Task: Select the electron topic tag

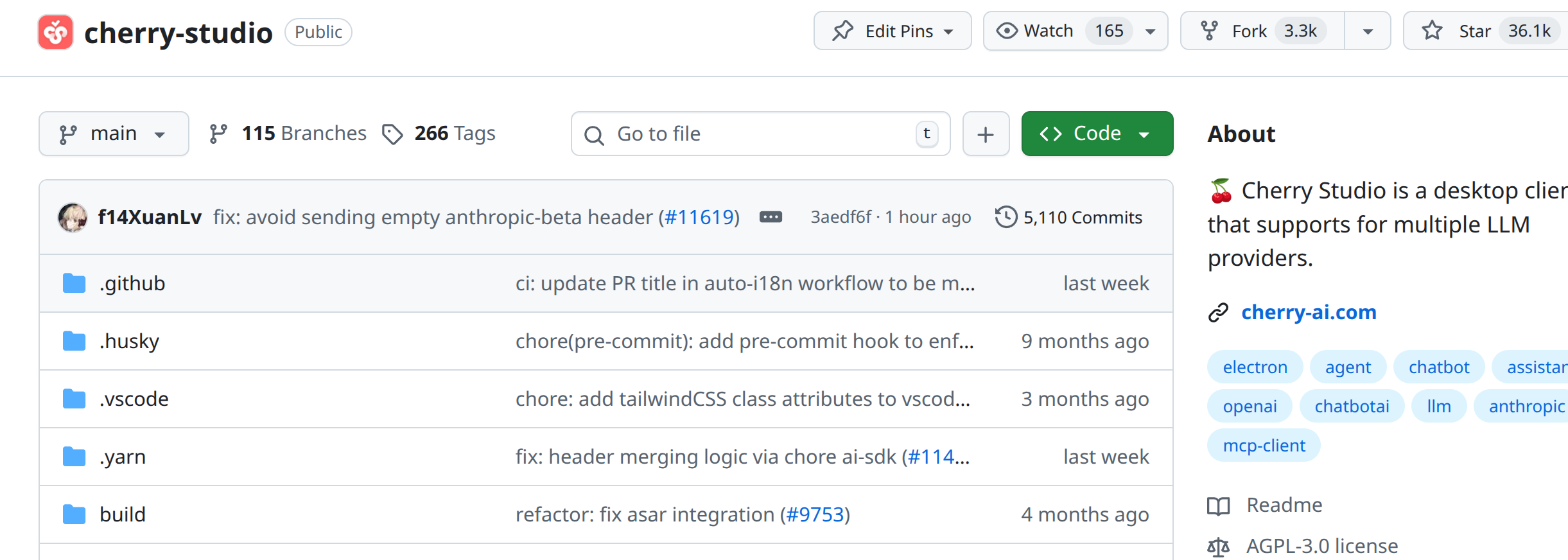Action: point(1255,367)
